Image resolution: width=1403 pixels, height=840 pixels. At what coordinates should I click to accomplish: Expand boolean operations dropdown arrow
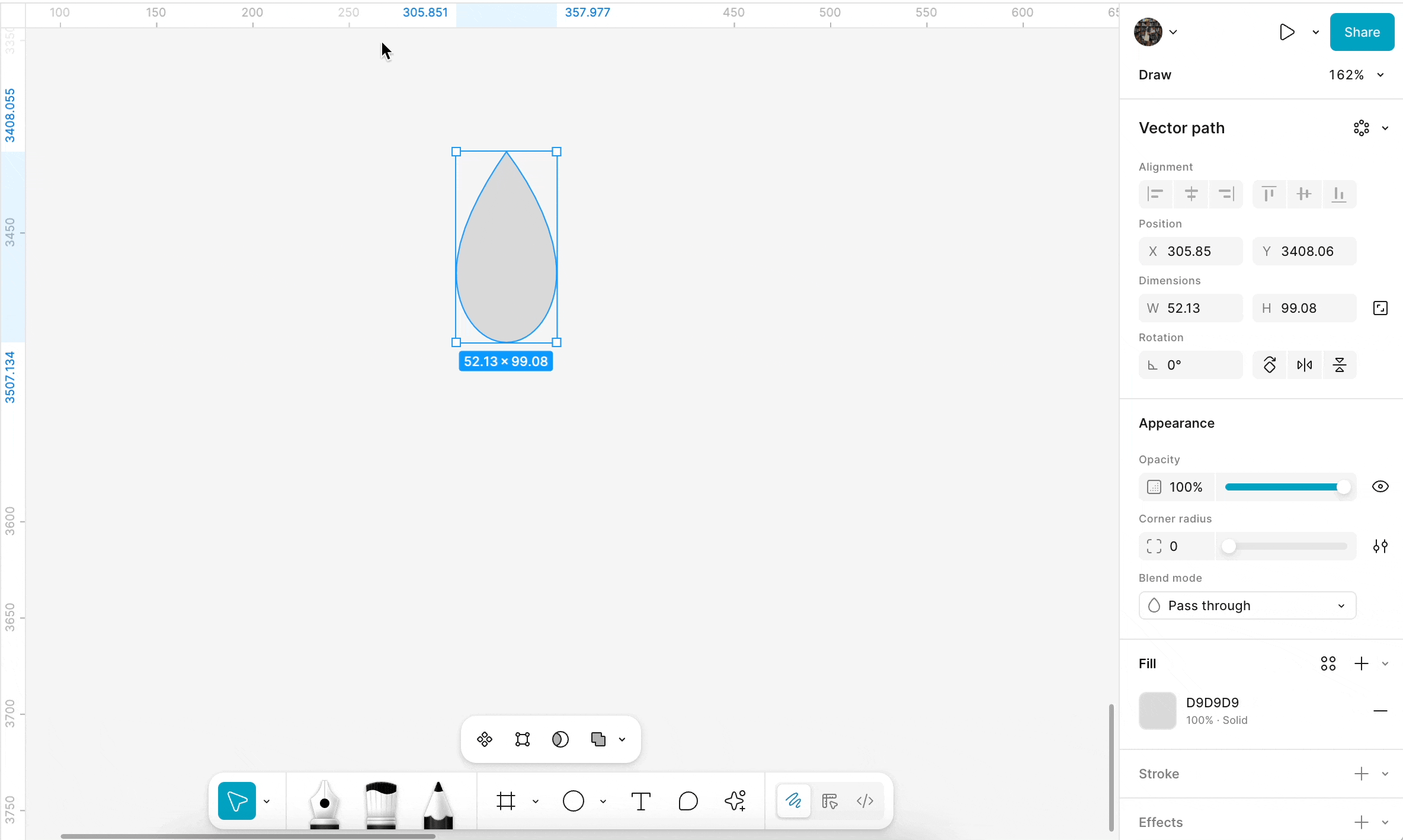[x=622, y=739]
